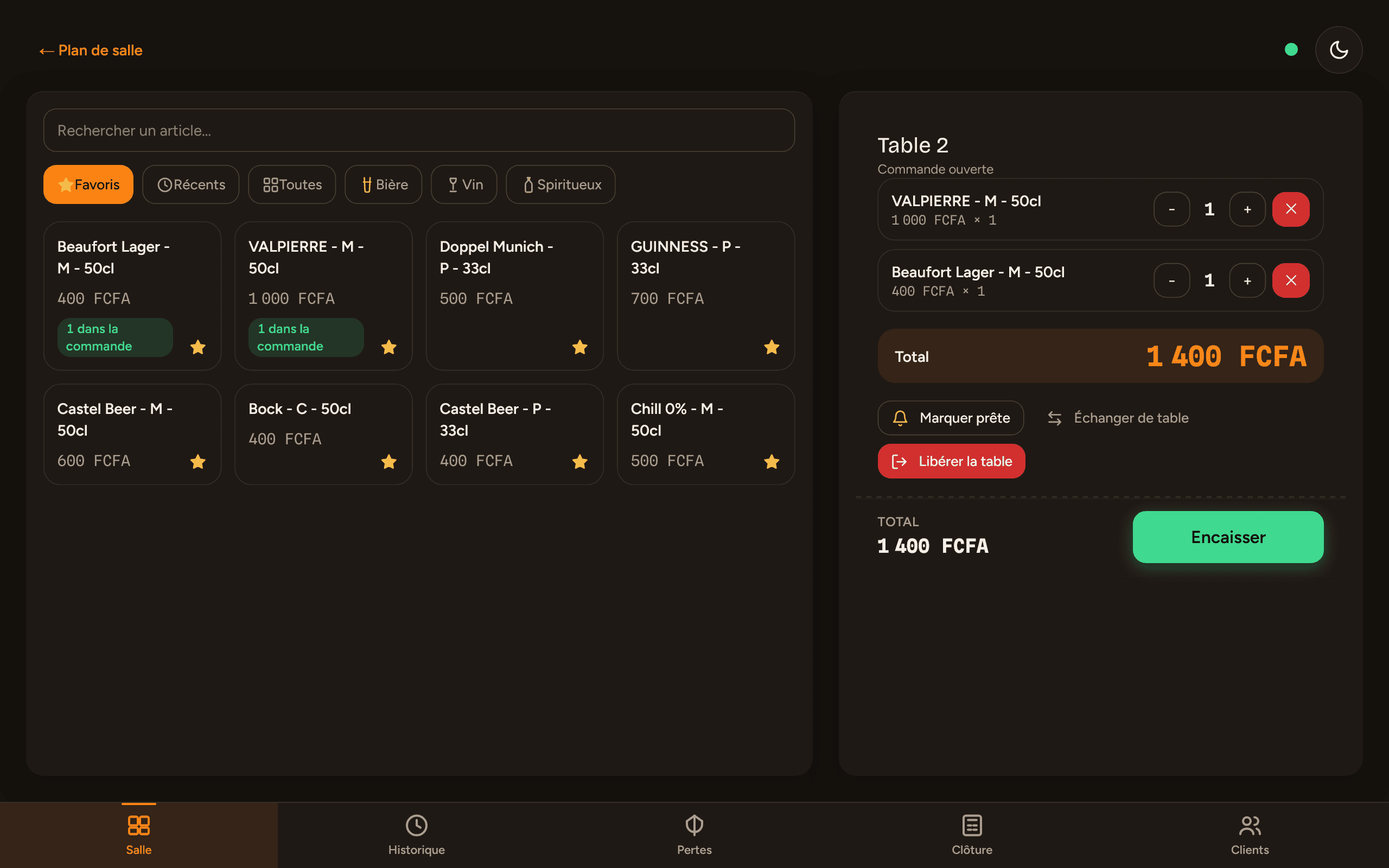The height and width of the screenshot is (868, 1389).
Task: Click Libérer la table button
Action: 951,461
